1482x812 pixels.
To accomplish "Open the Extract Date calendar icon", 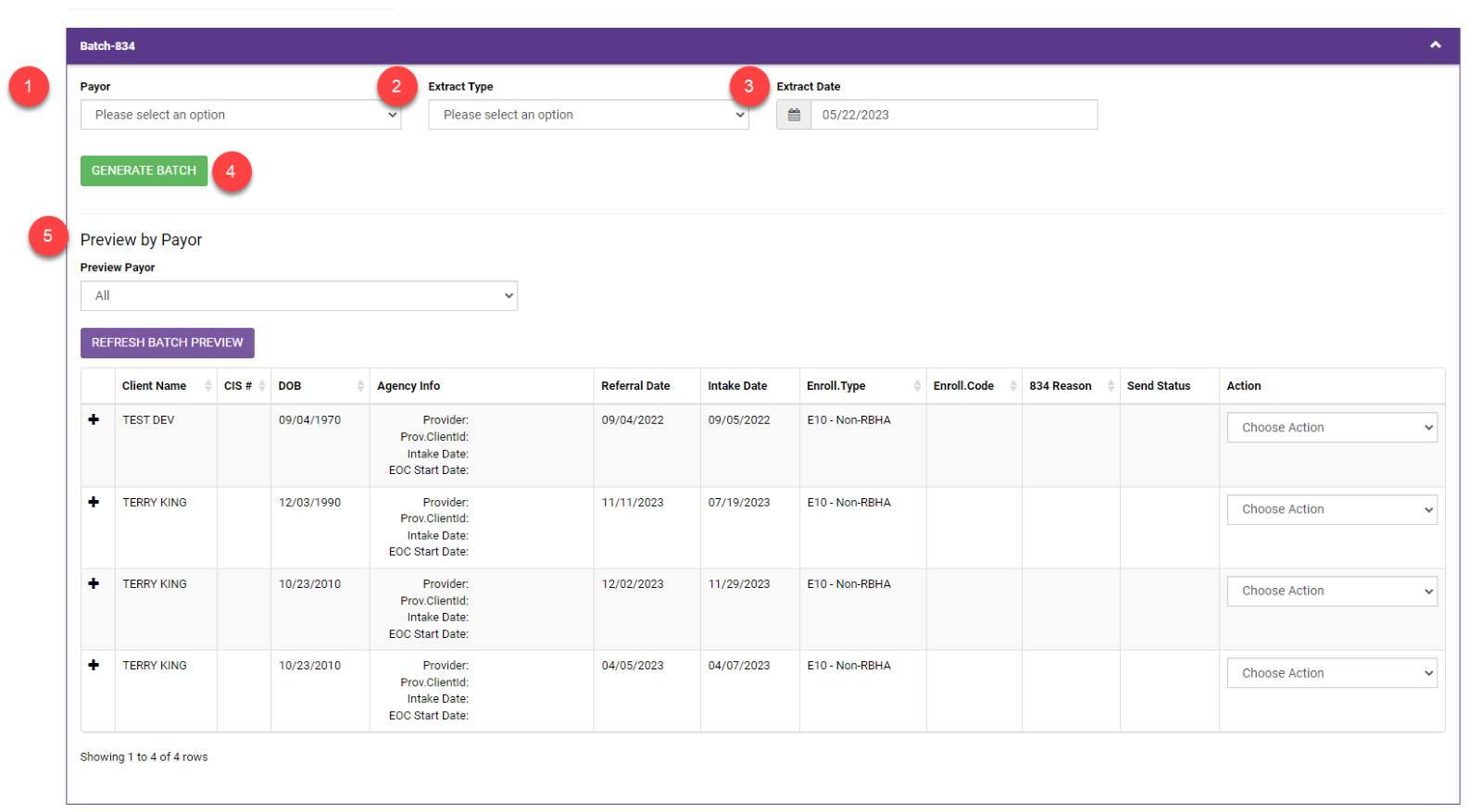I will tap(794, 115).
